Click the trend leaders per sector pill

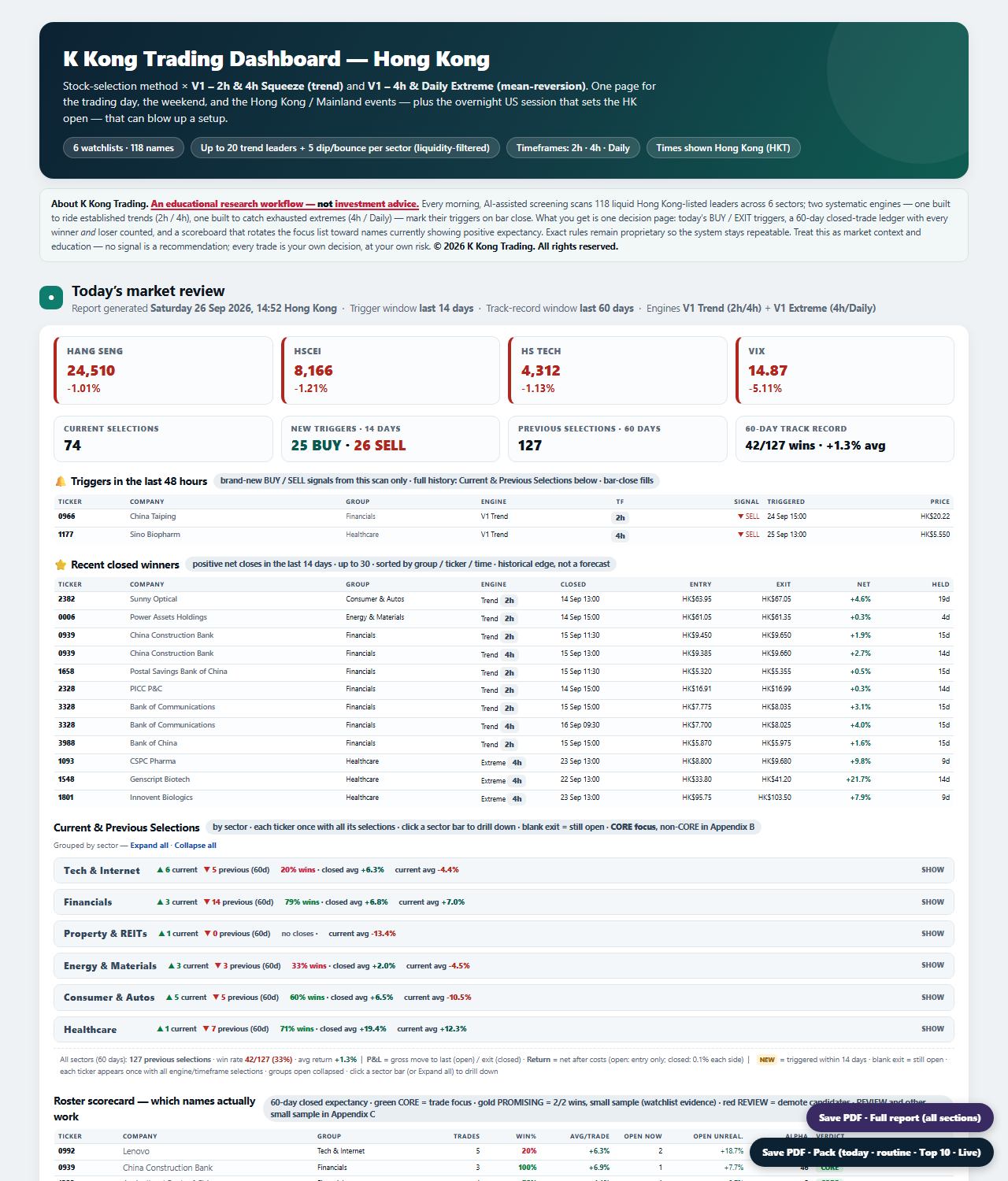(345, 148)
